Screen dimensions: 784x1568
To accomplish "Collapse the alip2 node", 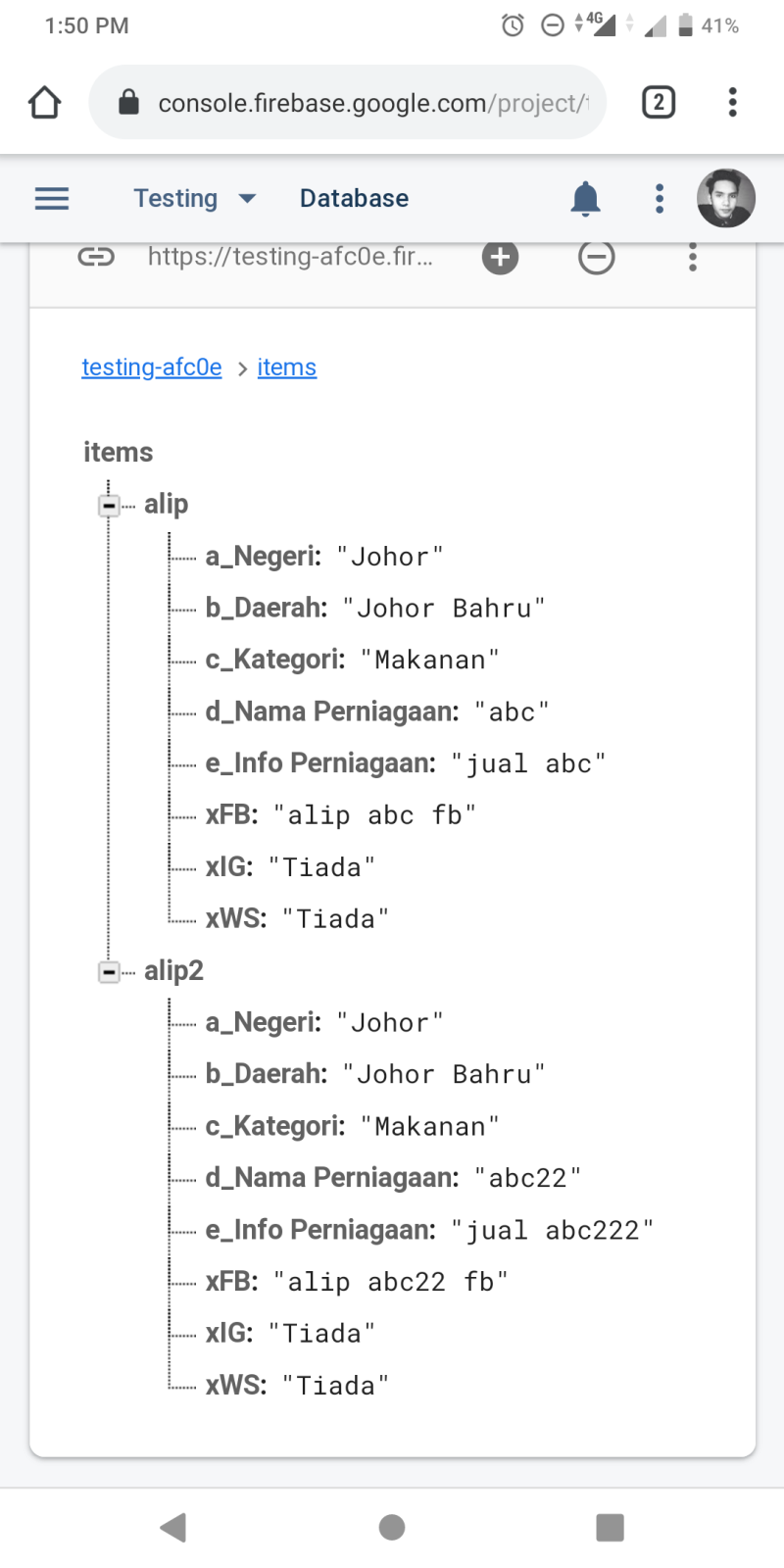I will (109, 972).
